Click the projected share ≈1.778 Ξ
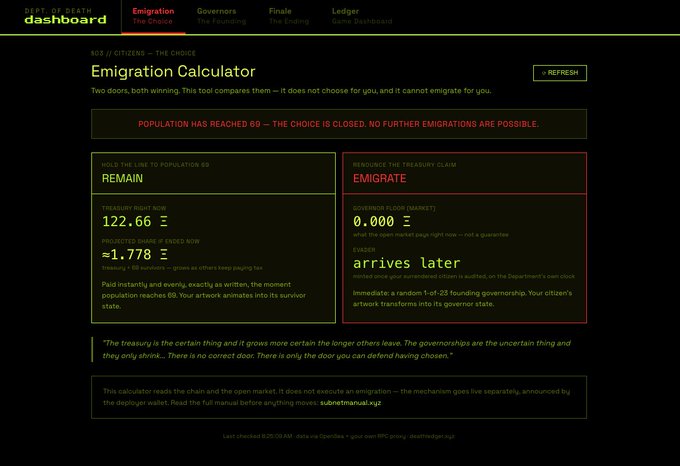This screenshot has height=466, width=680. [134, 254]
